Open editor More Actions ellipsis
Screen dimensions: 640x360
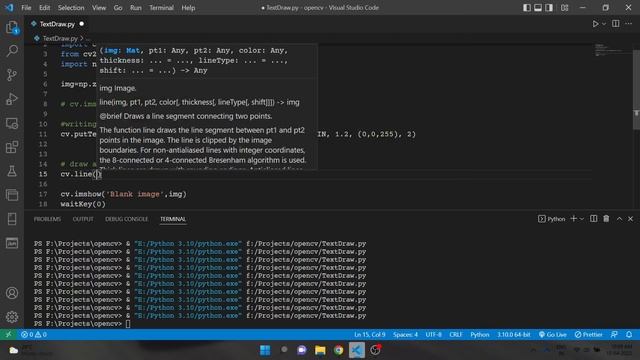pyautogui.click(x=629, y=24)
